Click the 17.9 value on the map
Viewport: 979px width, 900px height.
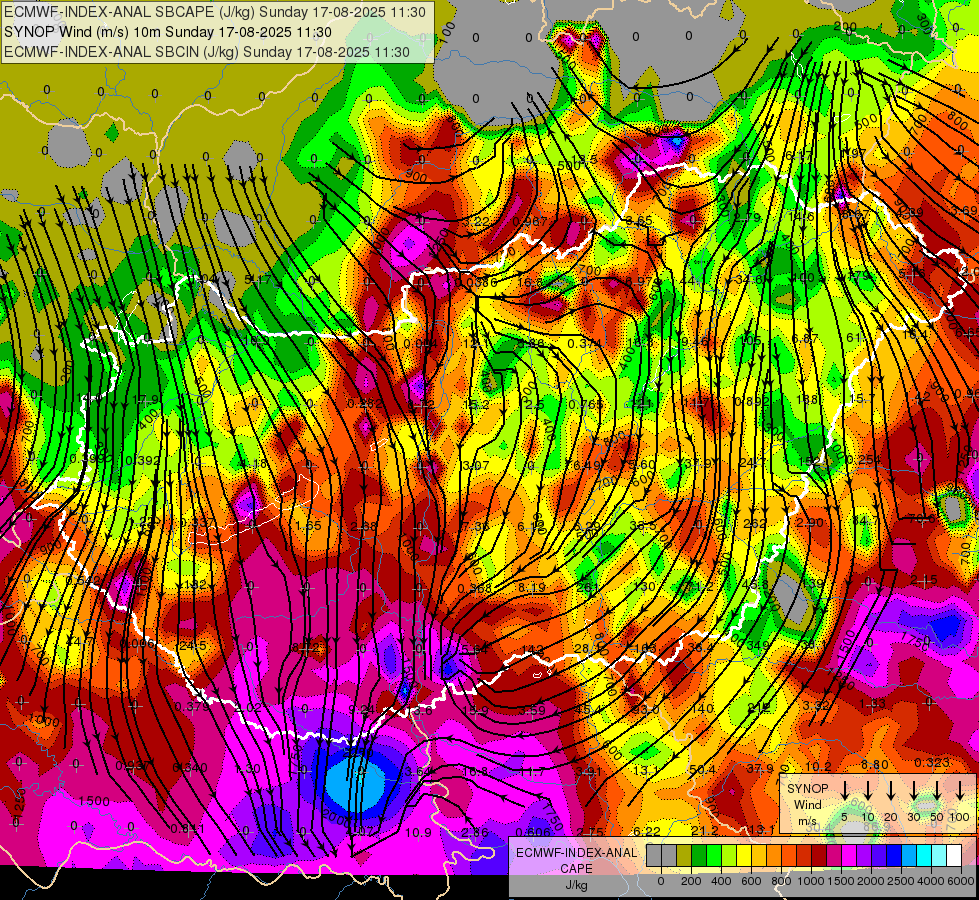[146, 400]
